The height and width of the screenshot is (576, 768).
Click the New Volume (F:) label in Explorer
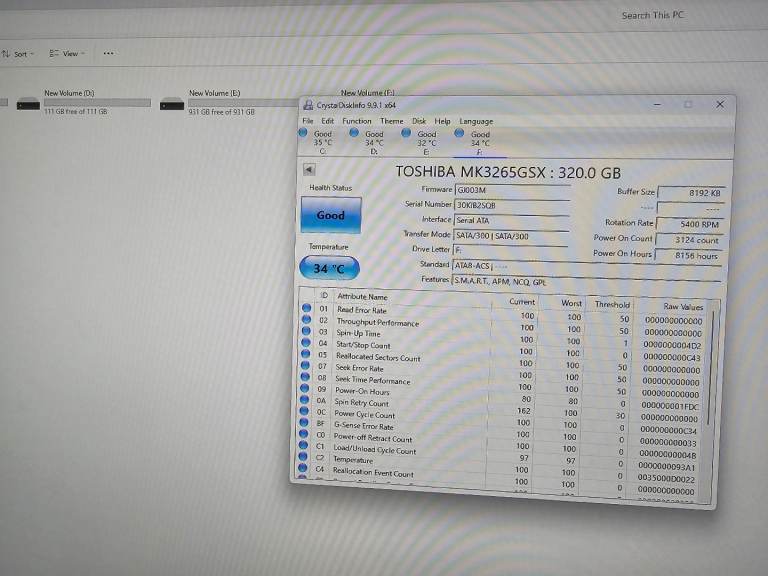click(368, 93)
